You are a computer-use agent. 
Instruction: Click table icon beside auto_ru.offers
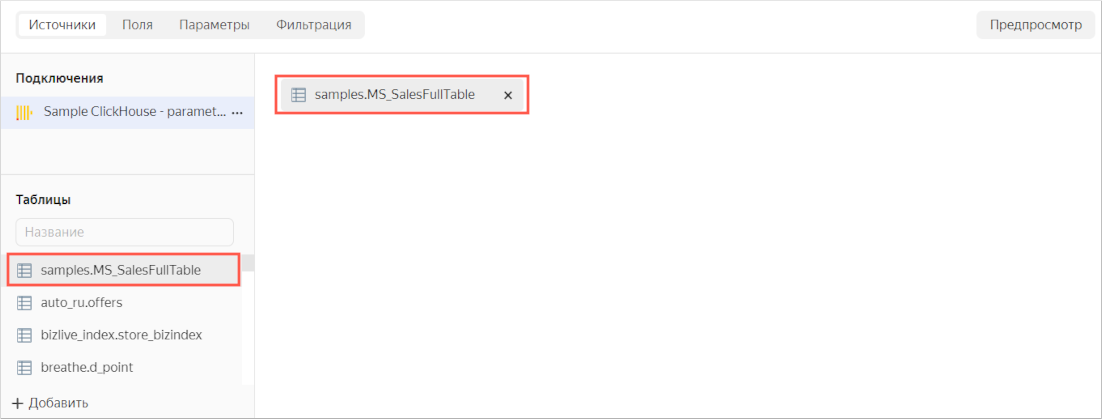pyautogui.click(x=25, y=302)
